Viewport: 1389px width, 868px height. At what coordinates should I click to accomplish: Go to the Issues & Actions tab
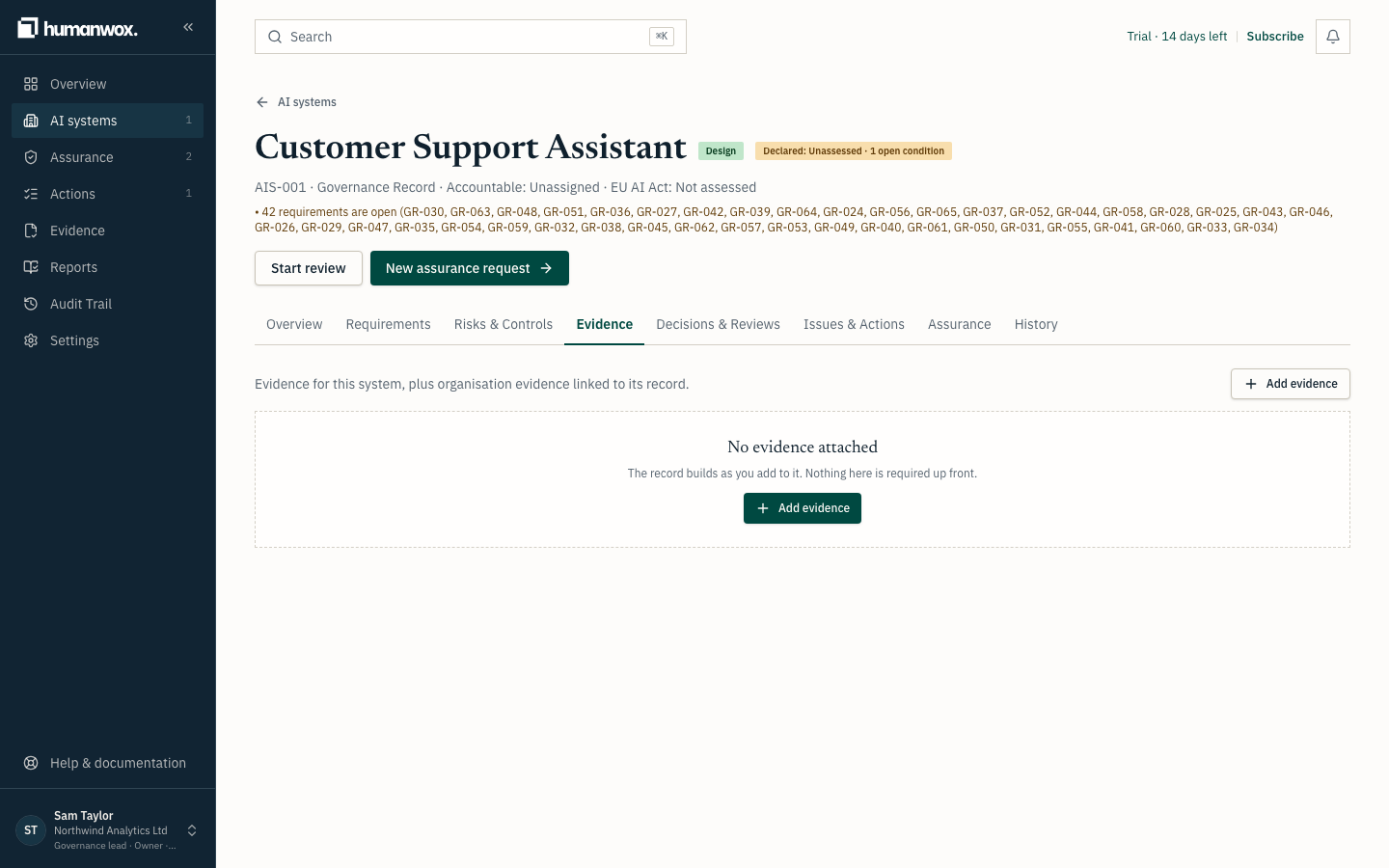(854, 325)
